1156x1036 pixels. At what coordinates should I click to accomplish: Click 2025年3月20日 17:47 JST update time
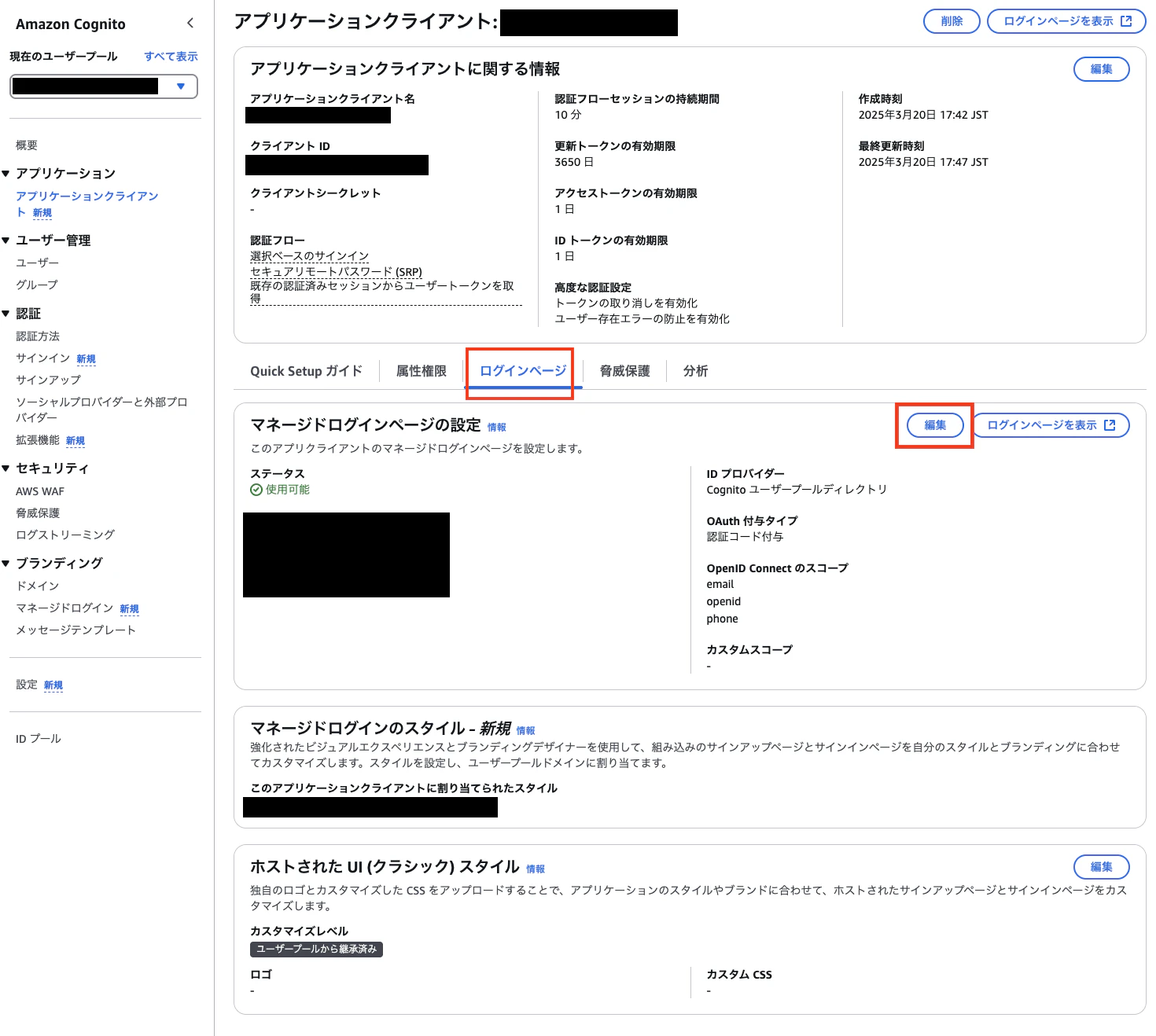pyautogui.click(x=923, y=162)
